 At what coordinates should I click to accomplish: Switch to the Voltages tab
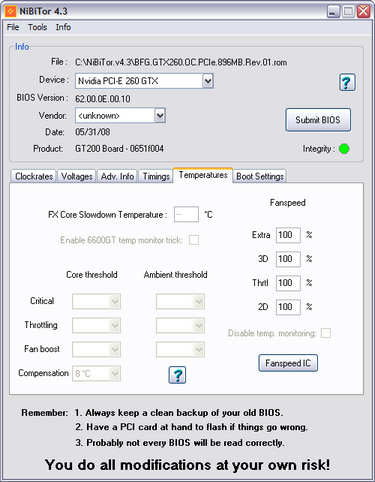[x=77, y=176]
